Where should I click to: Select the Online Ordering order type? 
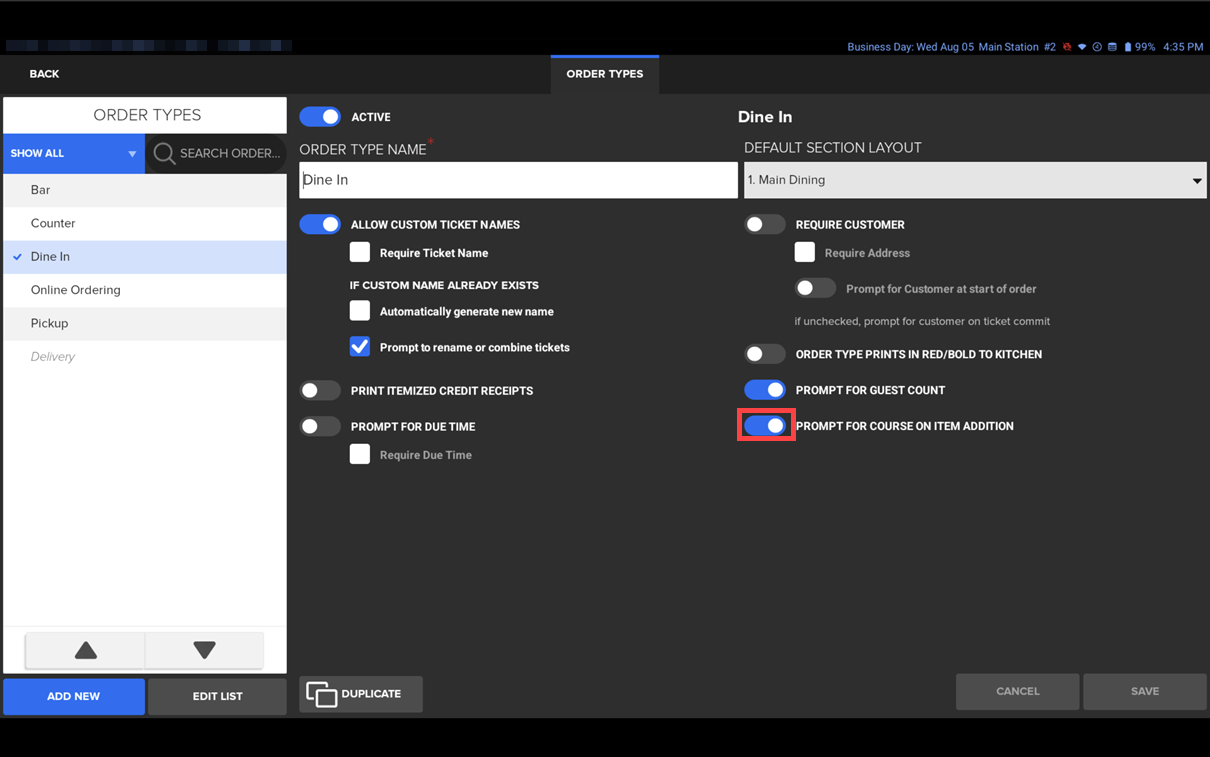[145, 290]
